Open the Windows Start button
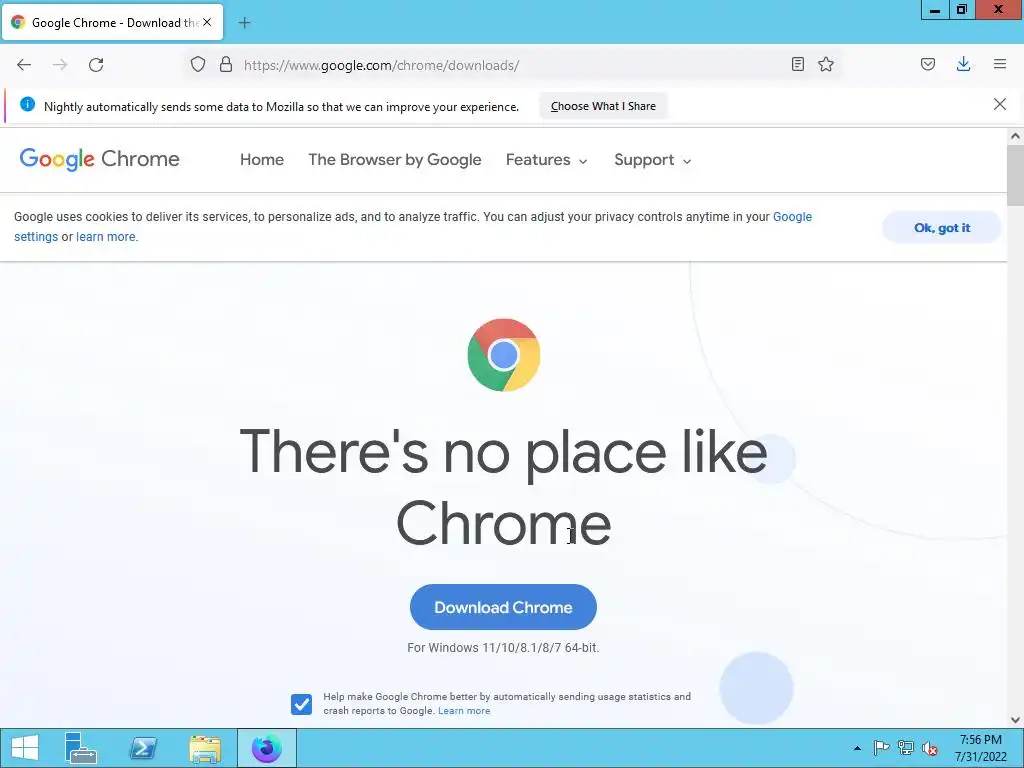The image size is (1024, 768). [24, 748]
